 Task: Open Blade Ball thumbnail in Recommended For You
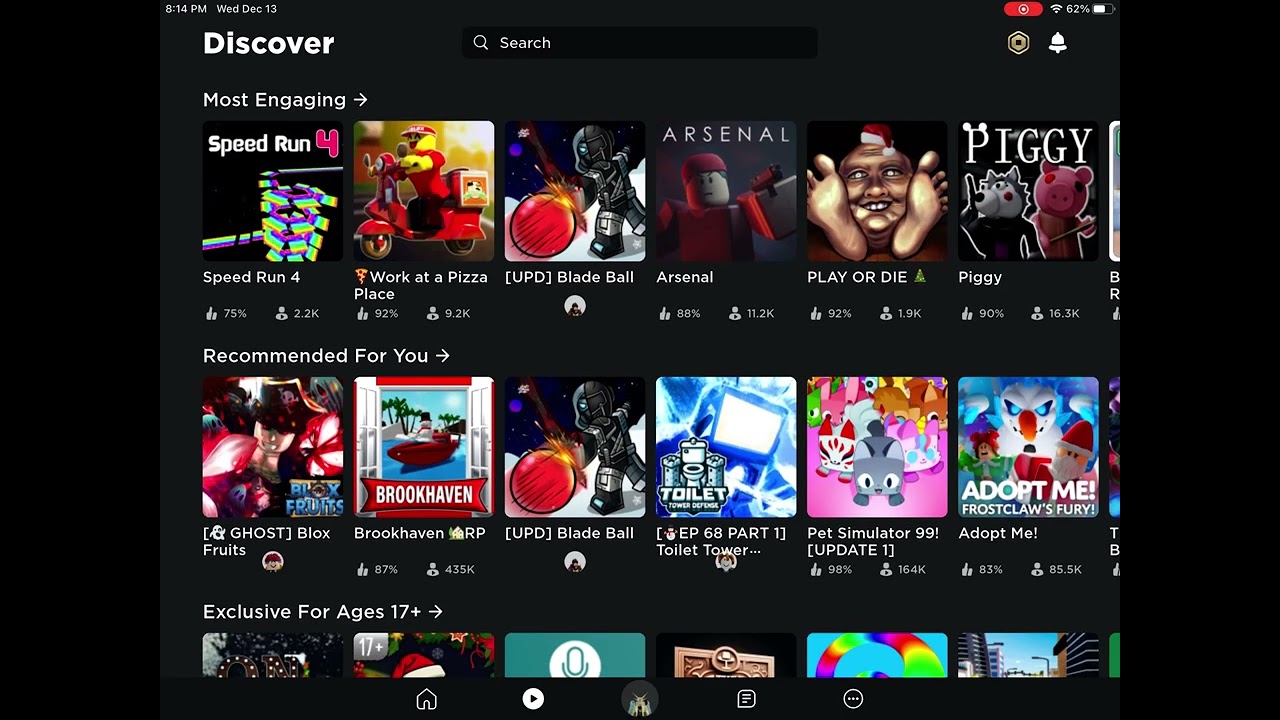coord(575,447)
